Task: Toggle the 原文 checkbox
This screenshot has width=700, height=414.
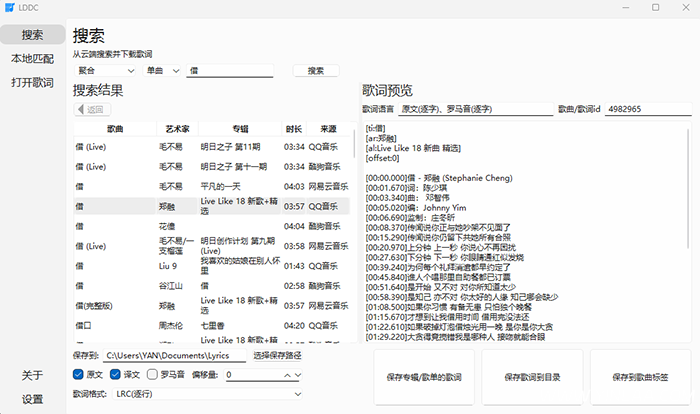Action: [x=79, y=374]
